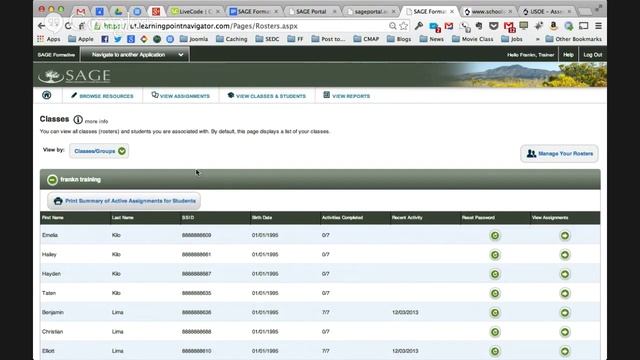The image size is (640, 360).
Task: Reset password for Elliott Lima
Action: (x=495, y=351)
